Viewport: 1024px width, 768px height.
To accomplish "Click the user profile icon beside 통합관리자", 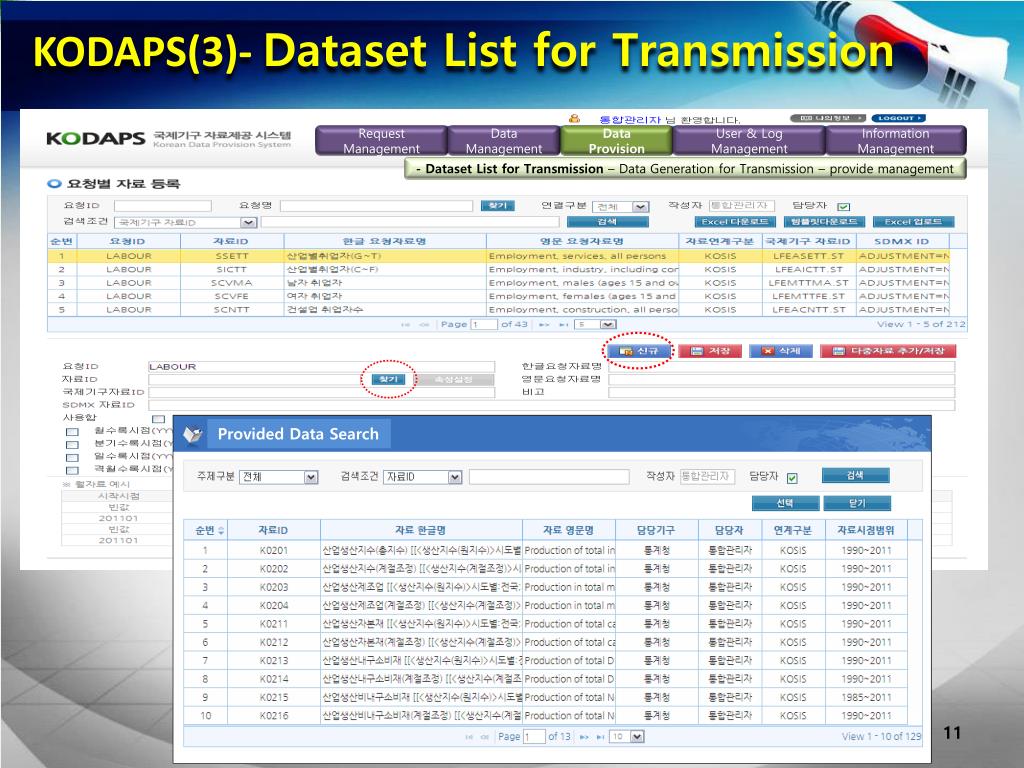I will click(575, 119).
